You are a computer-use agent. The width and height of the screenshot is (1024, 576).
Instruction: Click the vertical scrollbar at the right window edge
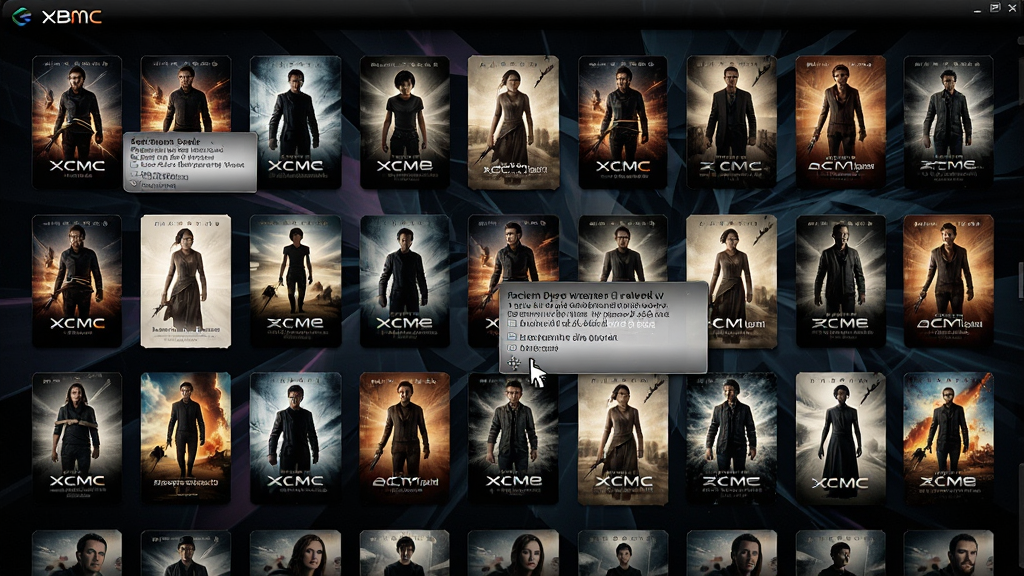coord(1020,281)
